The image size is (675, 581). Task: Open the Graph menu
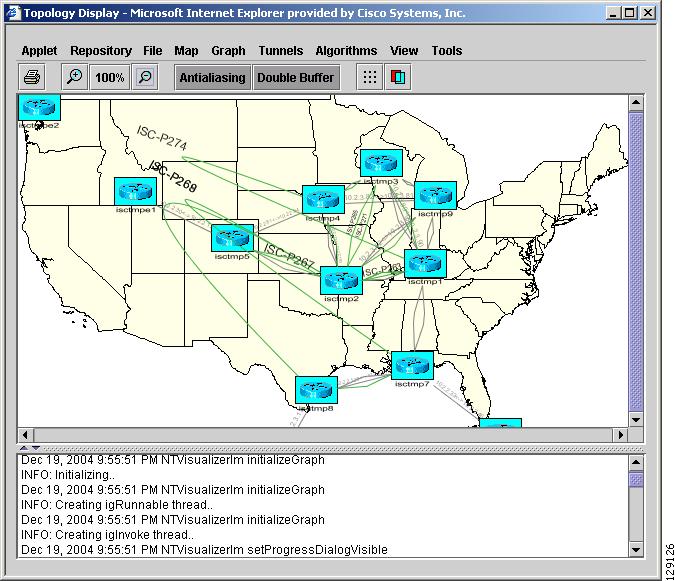(228, 51)
